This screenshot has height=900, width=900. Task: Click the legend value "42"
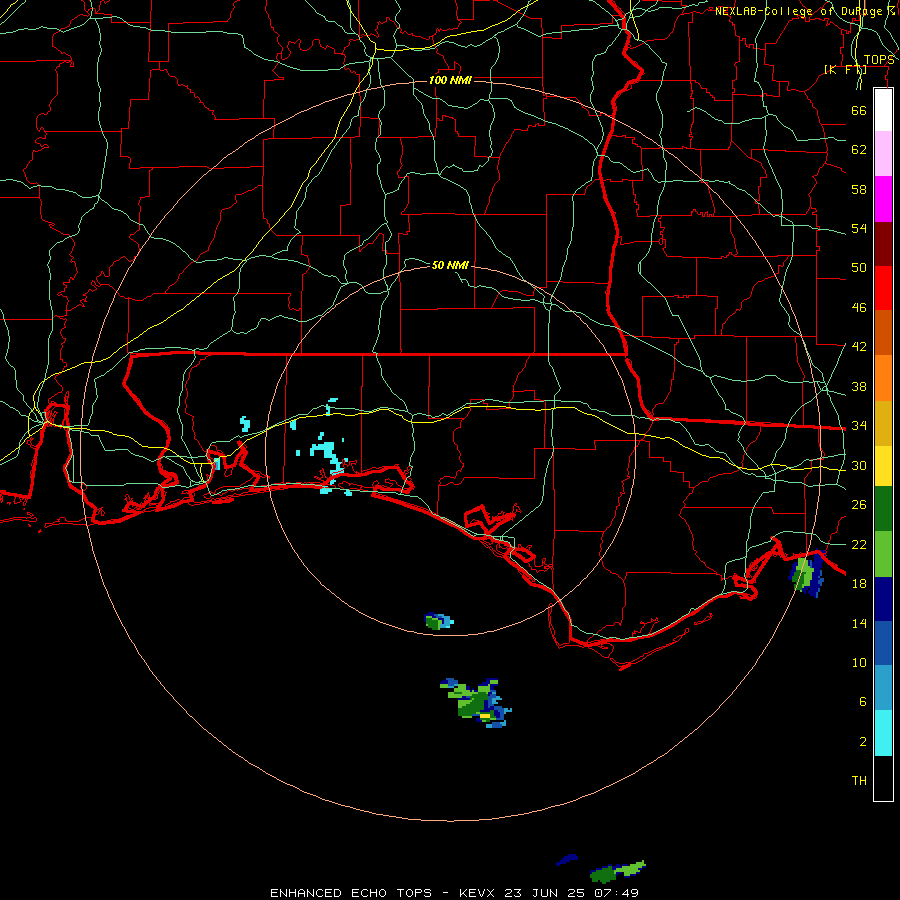pos(859,347)
